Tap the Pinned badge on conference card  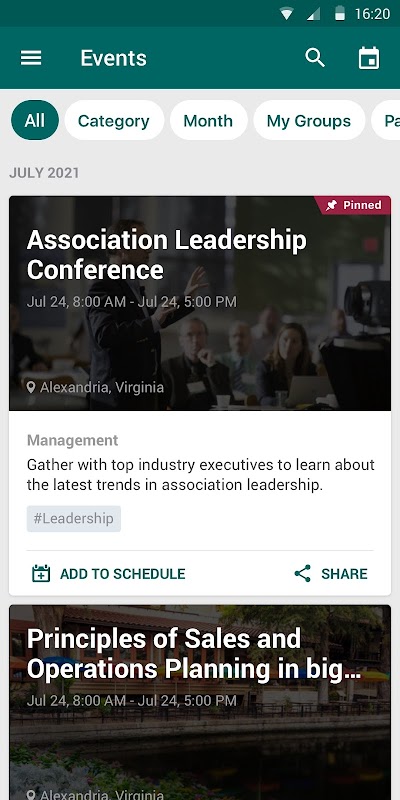click(353, 205)
